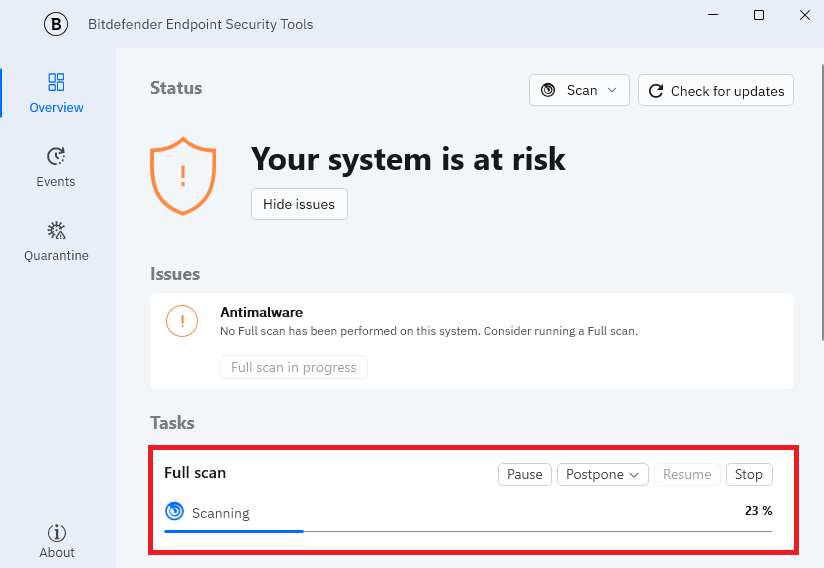Expand the Scan dropdown arrow
Viewport: 824px width, 568px height.
[612, 90]
